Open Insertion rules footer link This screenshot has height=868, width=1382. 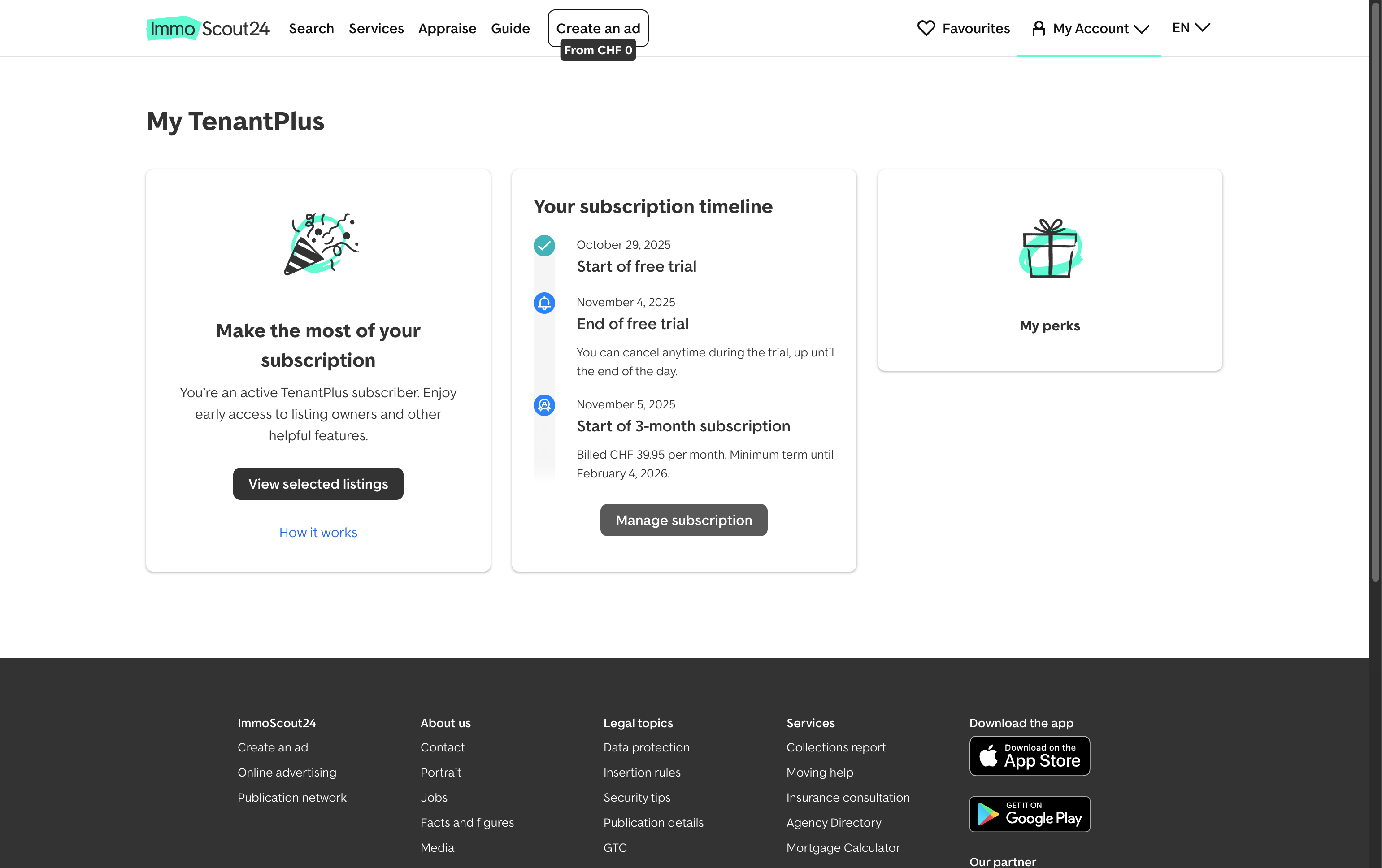coord(642,772)
